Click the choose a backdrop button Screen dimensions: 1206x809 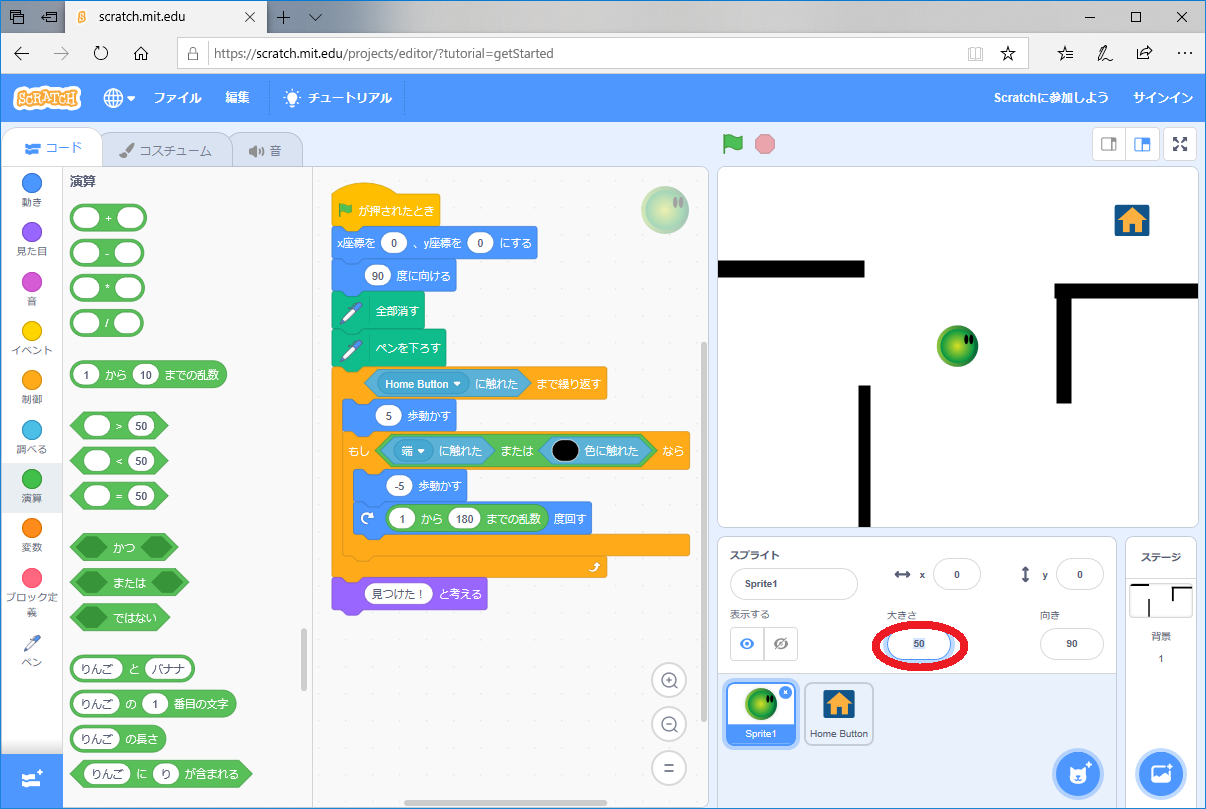click(1161, 773)
